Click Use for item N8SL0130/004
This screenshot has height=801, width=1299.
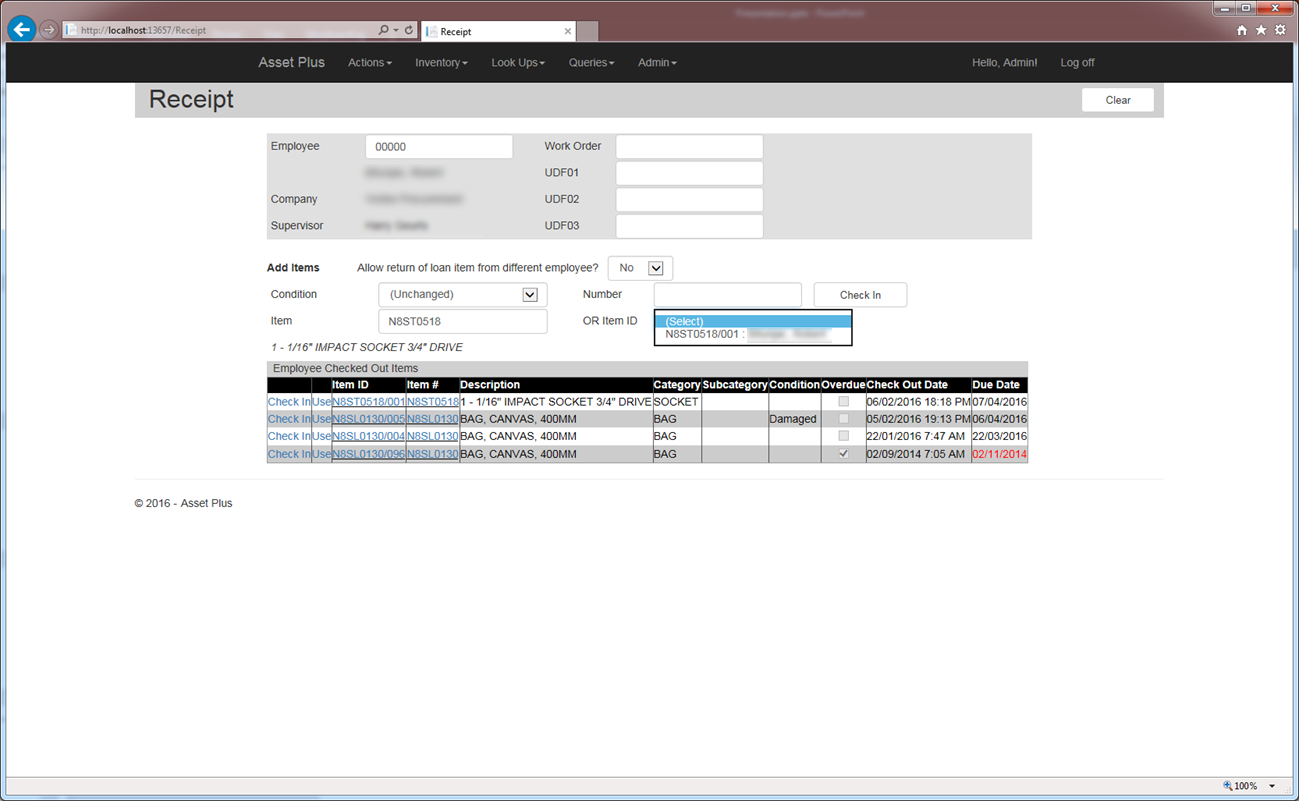click(x=321, y=436)
